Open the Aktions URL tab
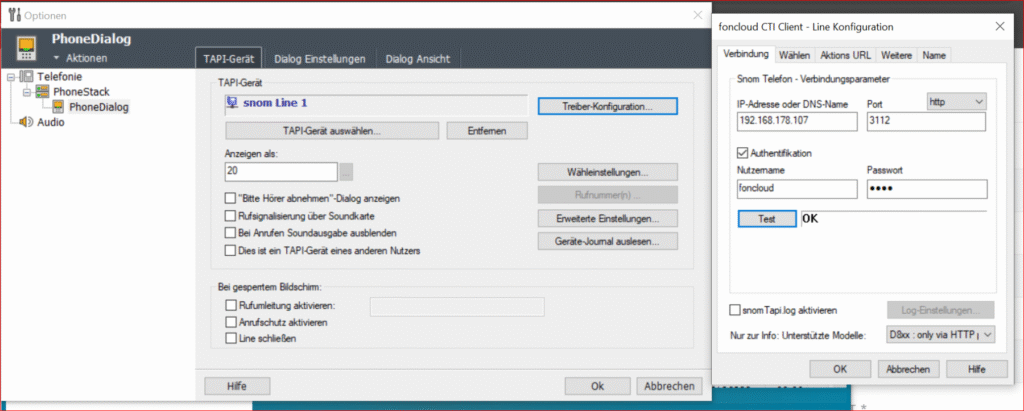1024x411 pixels. (845, 55)
